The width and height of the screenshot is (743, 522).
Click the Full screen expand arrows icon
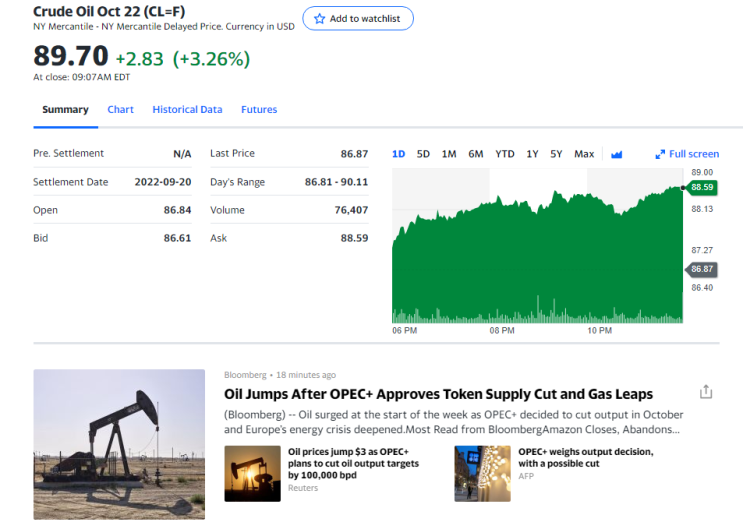(660, 154)
